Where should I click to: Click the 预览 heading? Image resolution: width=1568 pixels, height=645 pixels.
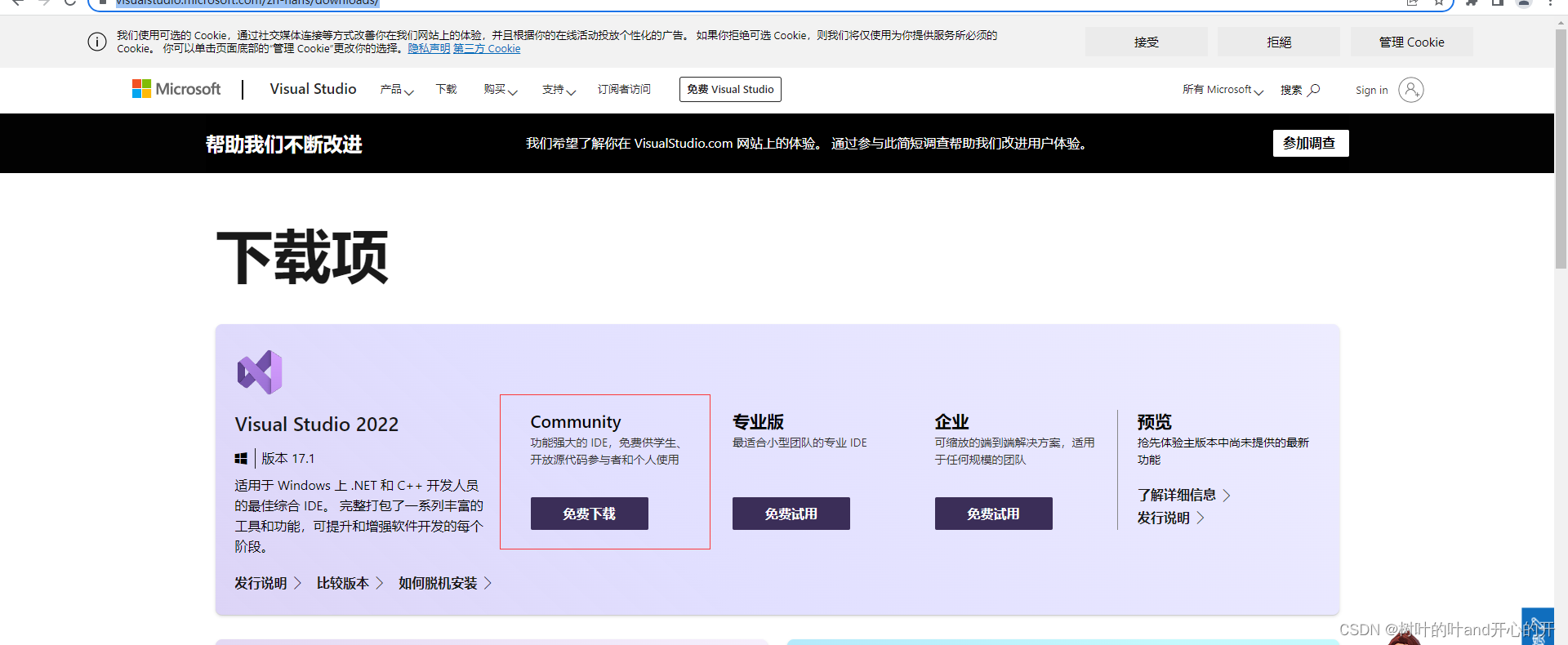coord(1154,421)
